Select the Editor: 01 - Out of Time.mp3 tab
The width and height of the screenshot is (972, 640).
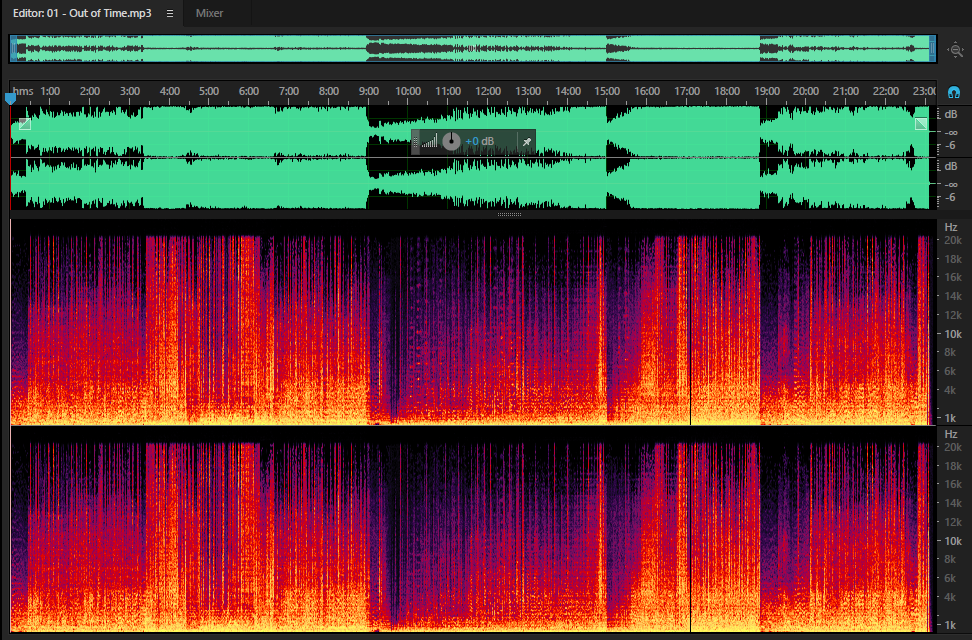tap(82, 13)
